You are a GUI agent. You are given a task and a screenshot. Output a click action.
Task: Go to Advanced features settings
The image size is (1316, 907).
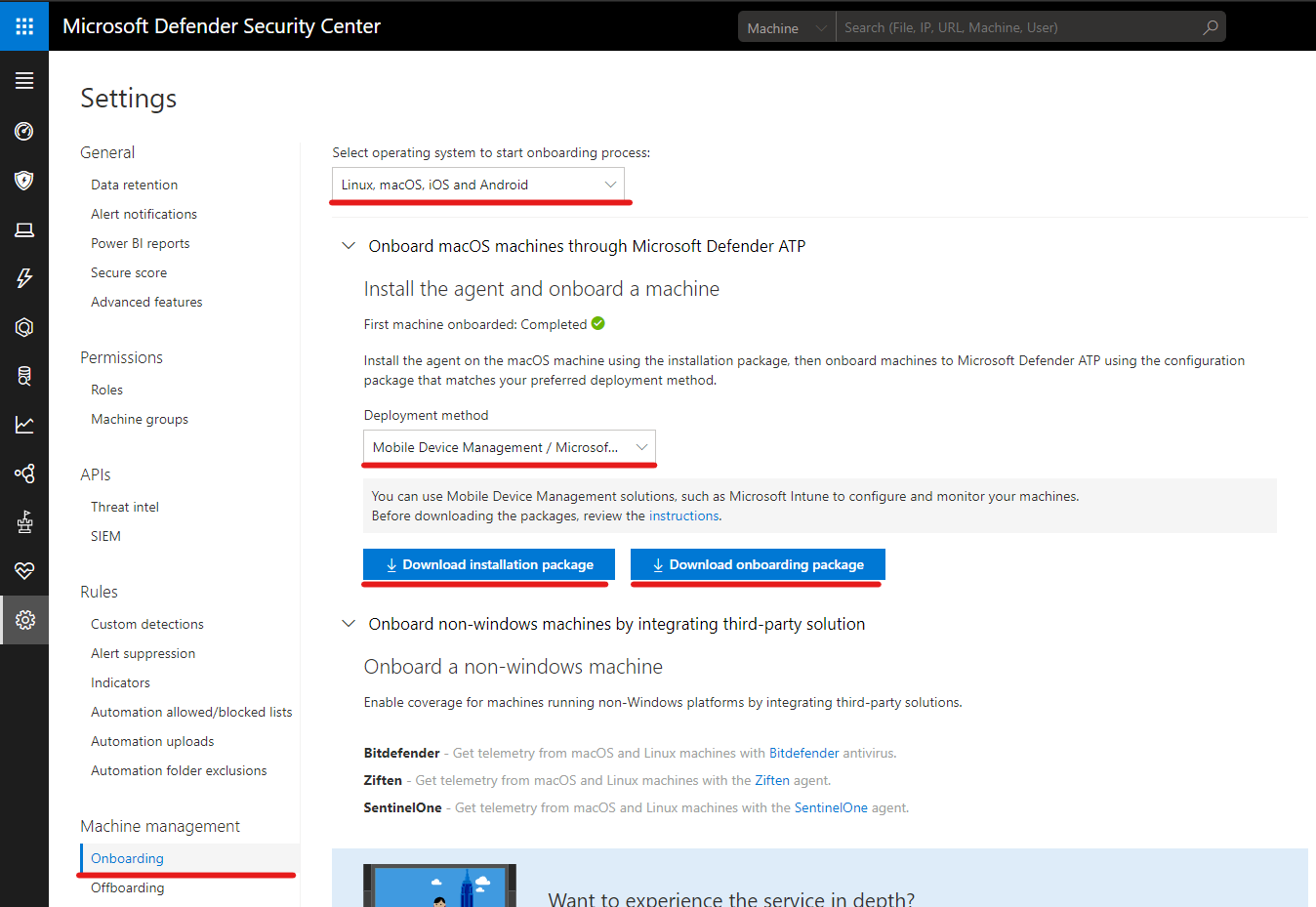point(147,302)
